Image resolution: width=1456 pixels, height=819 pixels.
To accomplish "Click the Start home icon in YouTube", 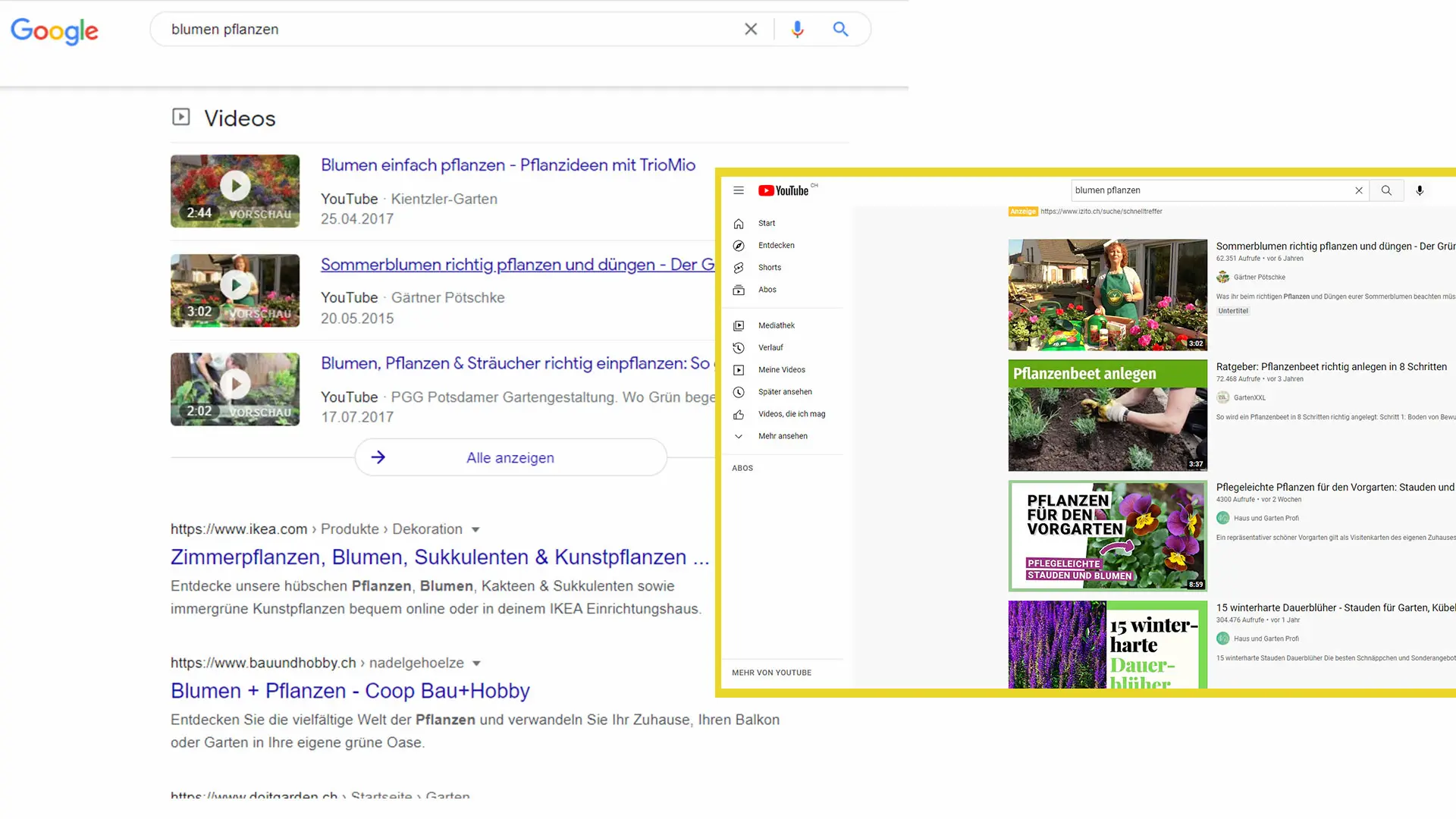I will (739, 224).
